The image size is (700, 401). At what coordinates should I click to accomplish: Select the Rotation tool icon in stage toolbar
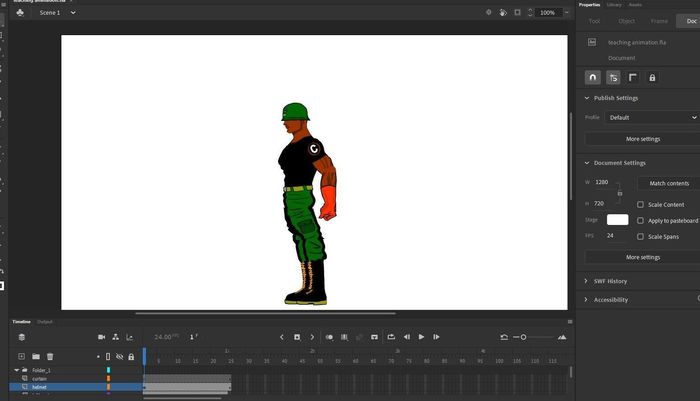point(503,13)
